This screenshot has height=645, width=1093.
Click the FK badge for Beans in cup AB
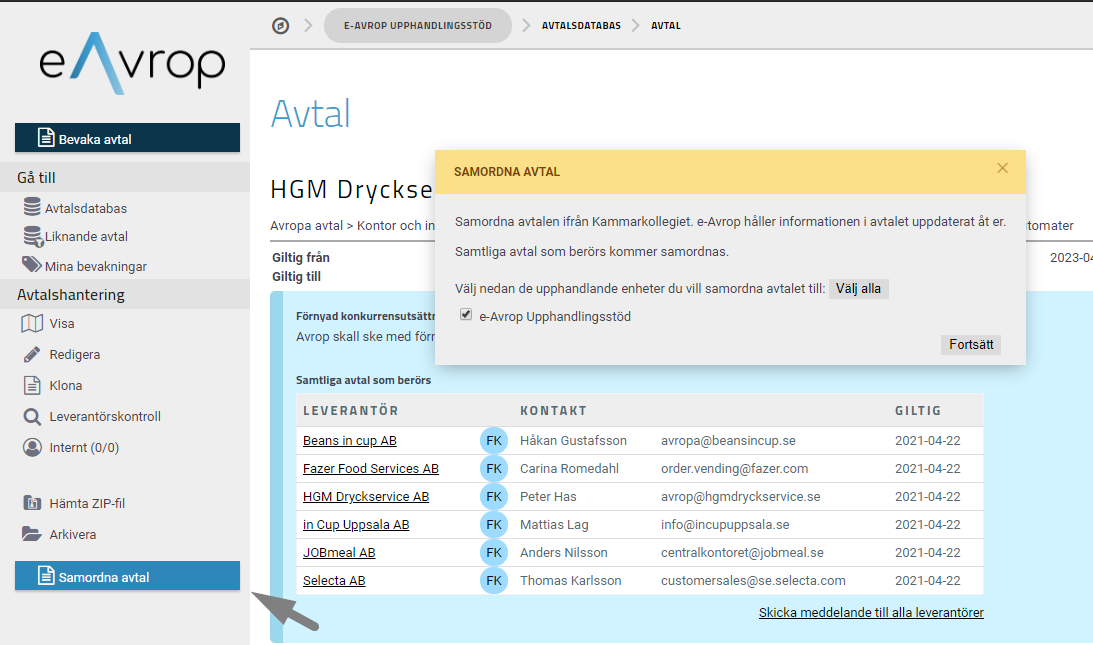(494, 441)
